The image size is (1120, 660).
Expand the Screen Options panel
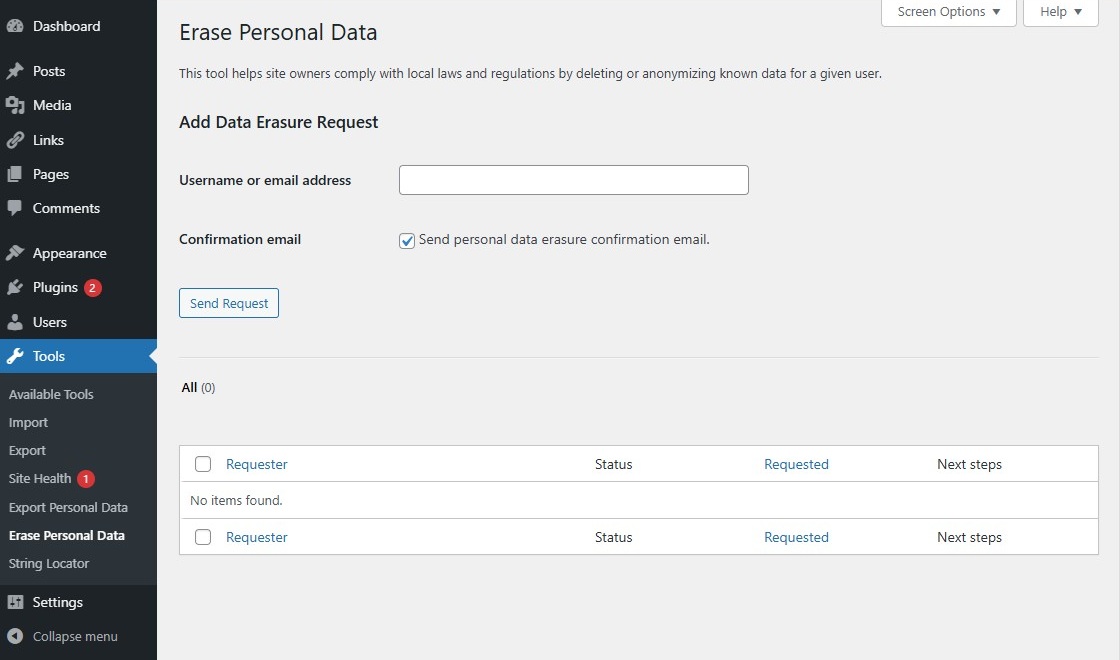[949, 12]
